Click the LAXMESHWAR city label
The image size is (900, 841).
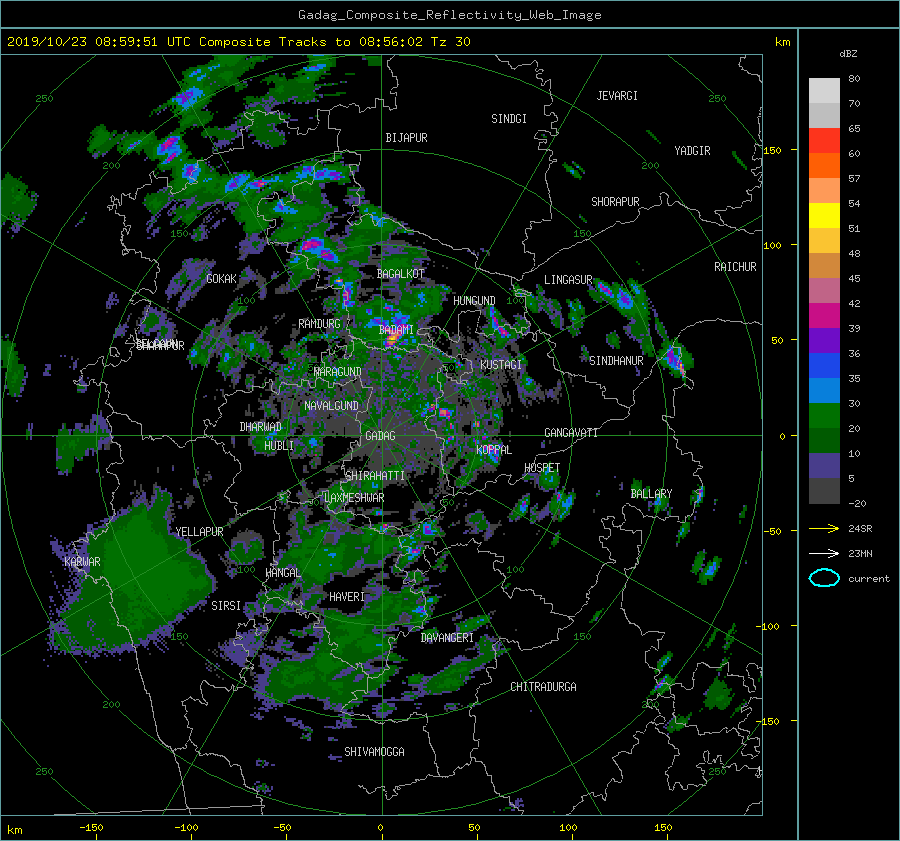click(x=354, y=498)
